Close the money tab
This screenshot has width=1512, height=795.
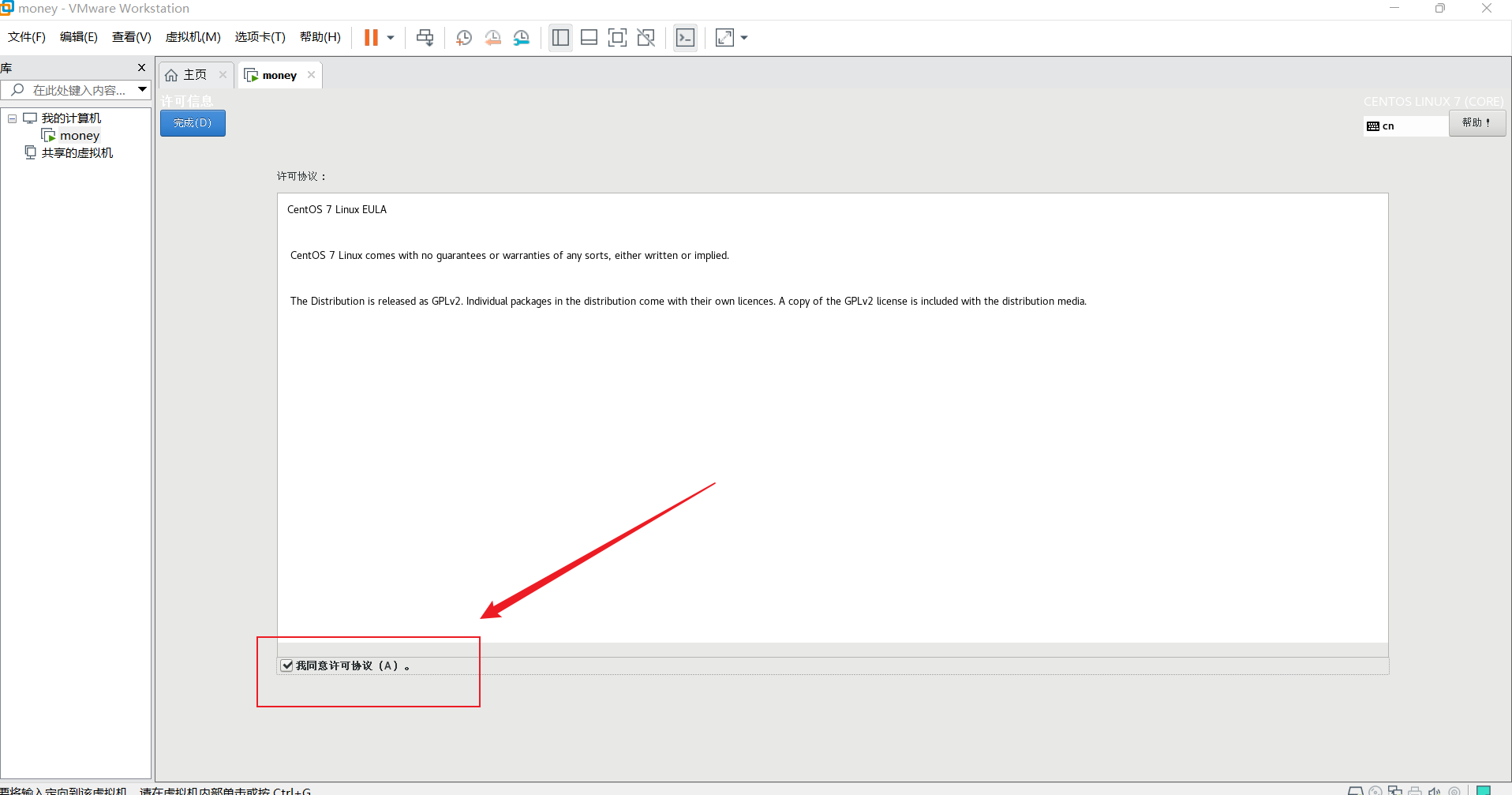point(311,75)
